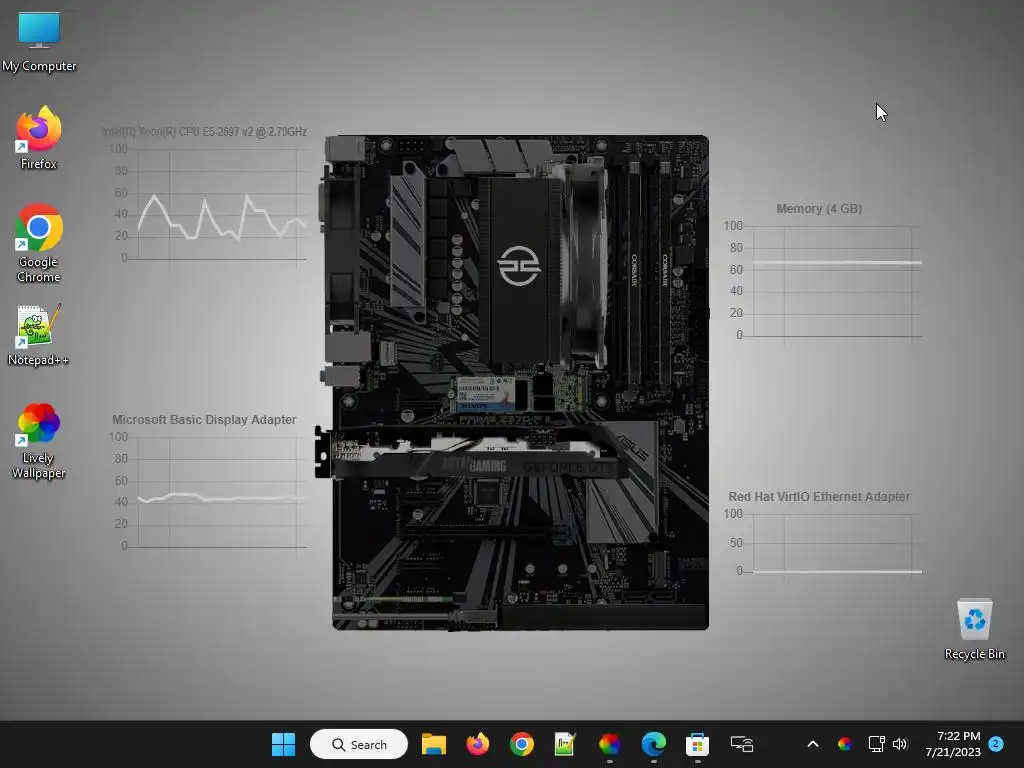Open the Windows Start menu
1024x768 pixels.
(x=283, y=744)
